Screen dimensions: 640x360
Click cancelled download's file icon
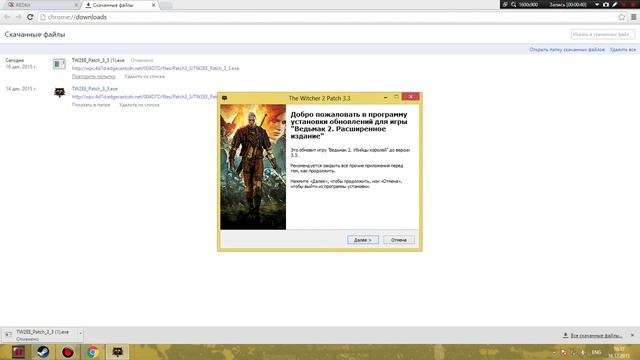pyautogui.click(x=59, y=64)
